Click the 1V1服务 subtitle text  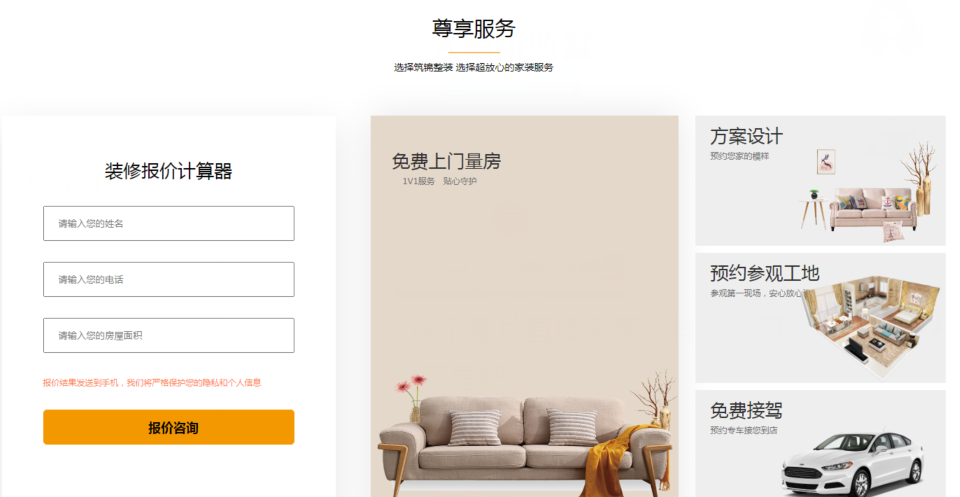tap(418, 181)
